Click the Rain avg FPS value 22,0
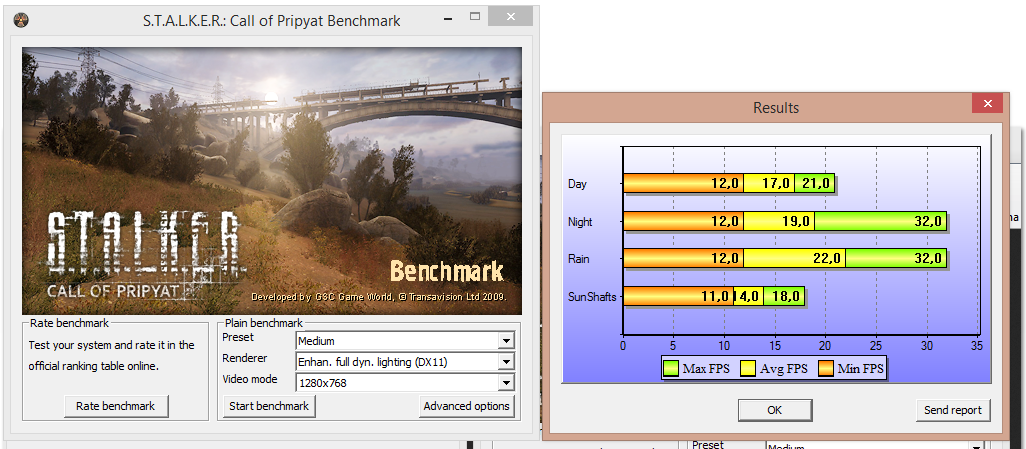This screenshot has height=449, width=1026. pyautogui.click(x=826, y=259)
